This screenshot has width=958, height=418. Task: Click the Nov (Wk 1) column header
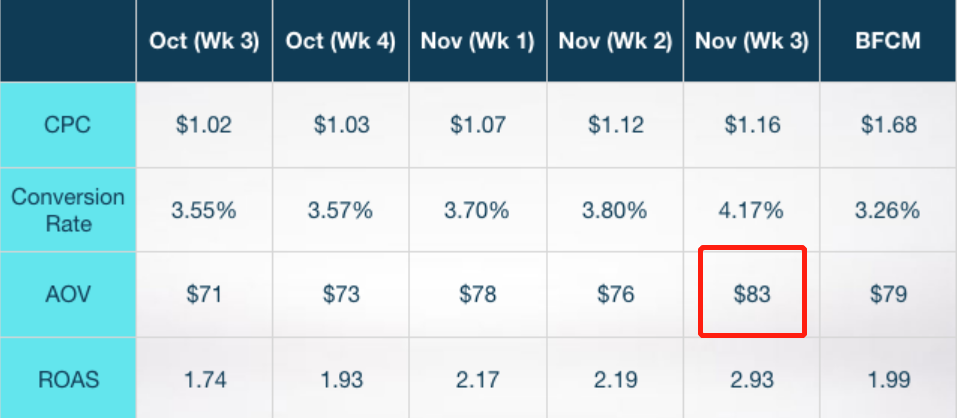(477, 42)
